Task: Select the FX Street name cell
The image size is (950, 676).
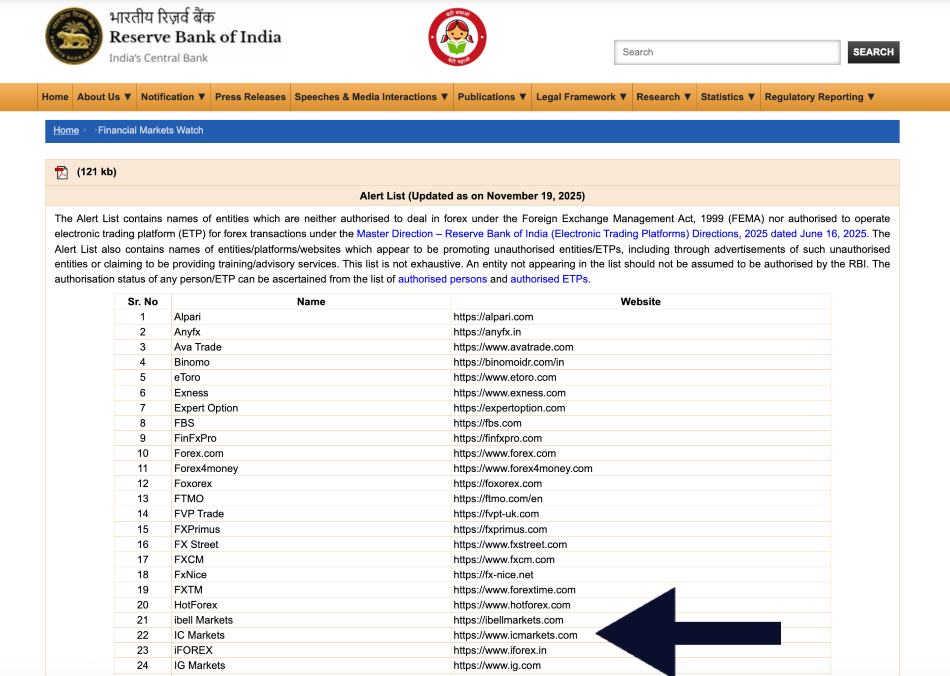Action: (311, 545)
